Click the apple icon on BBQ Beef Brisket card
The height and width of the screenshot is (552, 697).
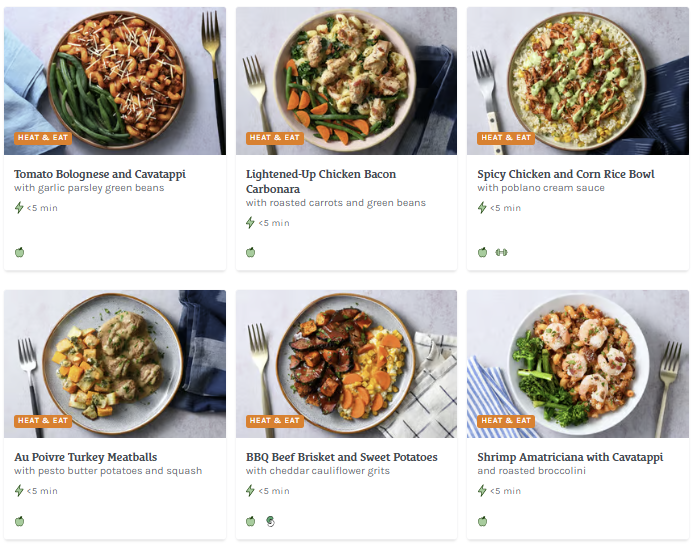pos(251,521)
